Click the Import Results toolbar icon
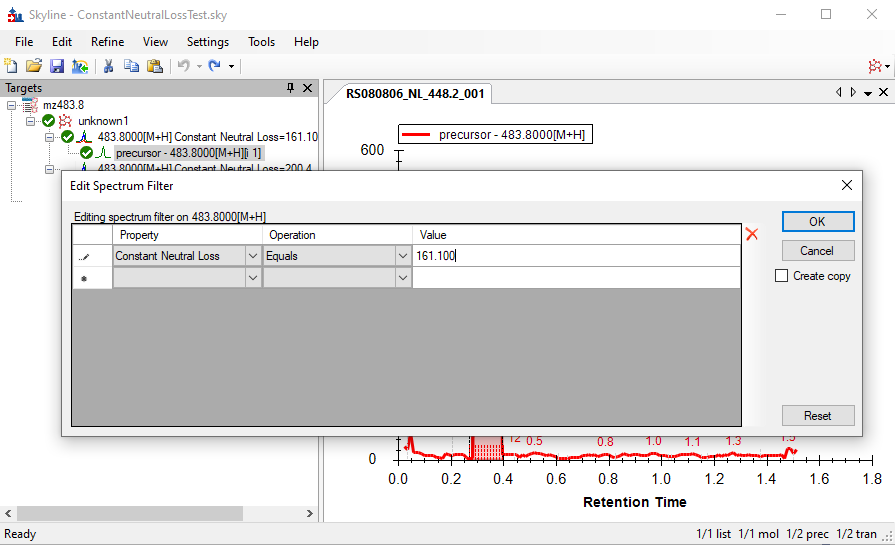Viewport: 895px width, 545px height. 80,66
